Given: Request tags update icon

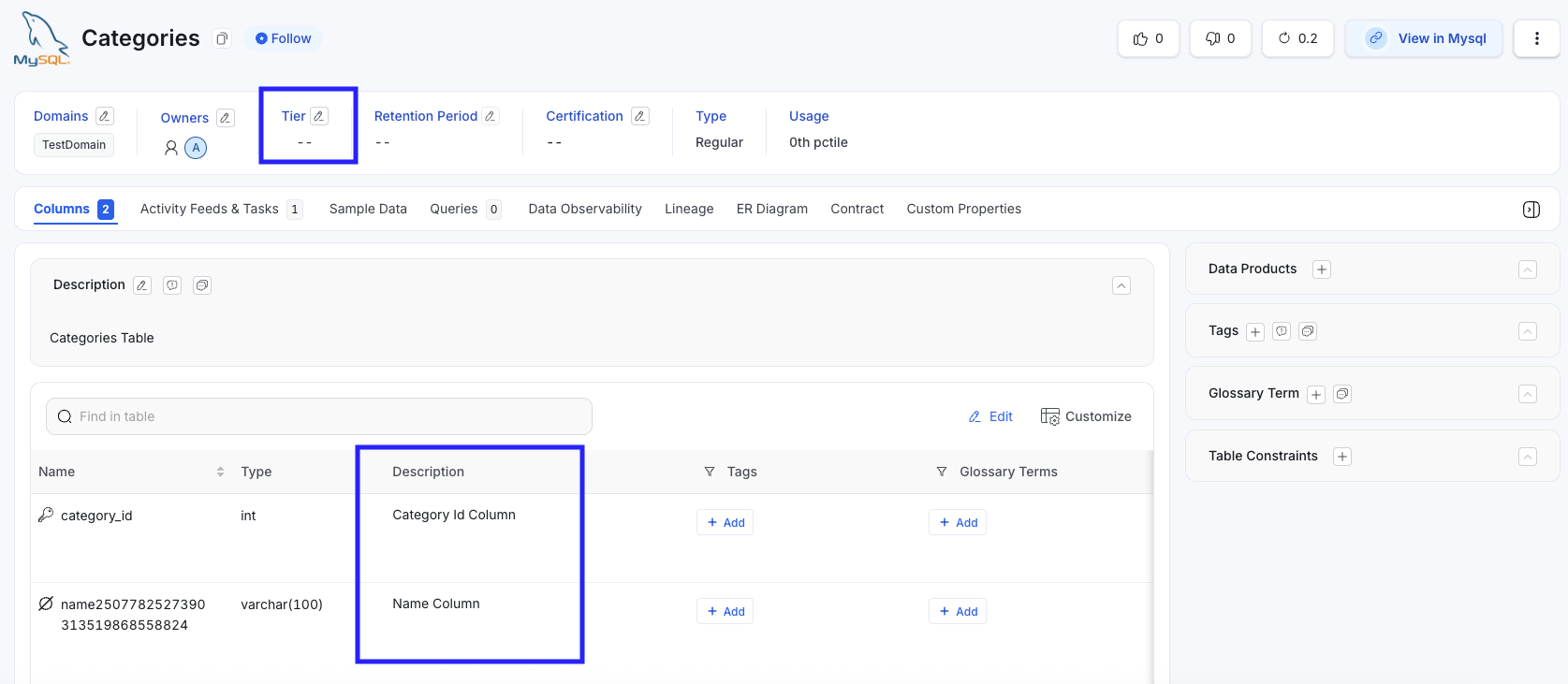Looking at the screenshot, I should tap(1282, 331).
